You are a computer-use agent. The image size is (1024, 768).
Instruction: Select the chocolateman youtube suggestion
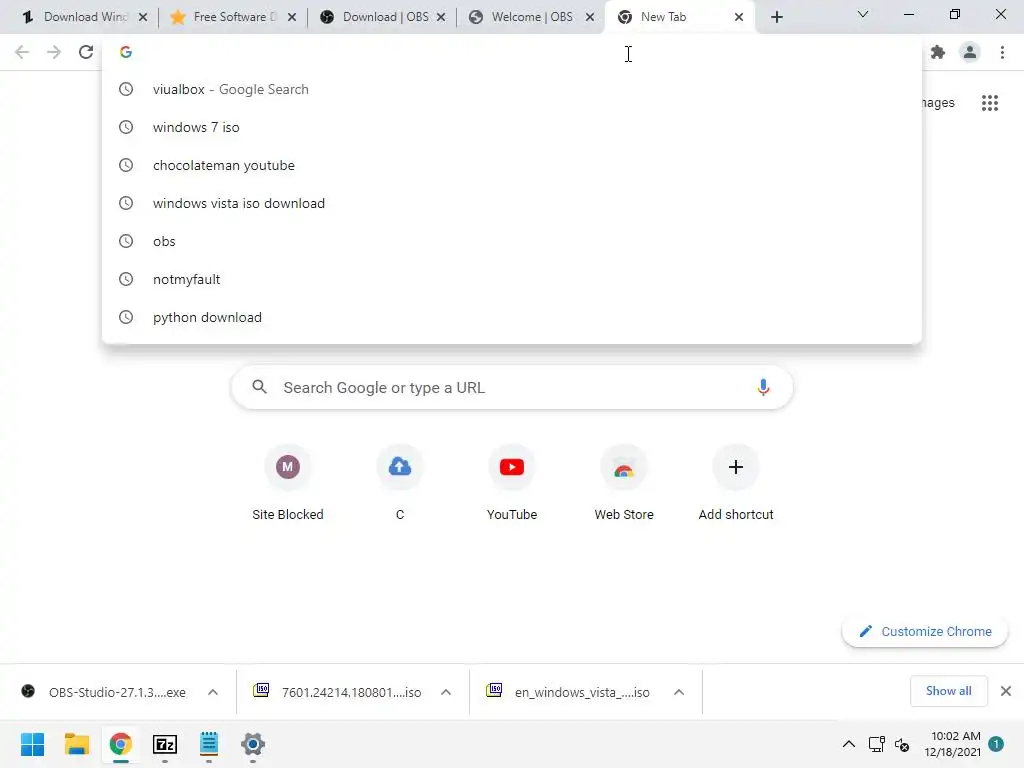(x=512, y=165)
